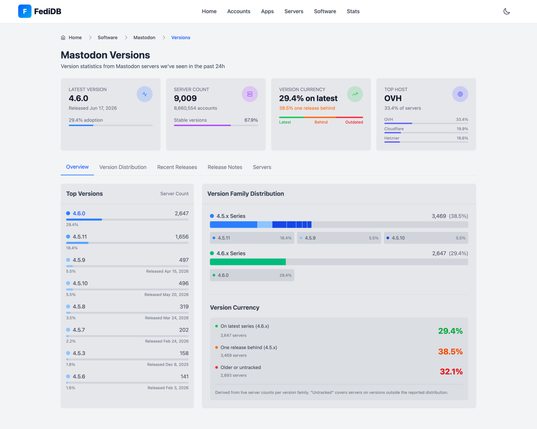Click the 4.5.3 row in Top Versions
The width and height of the screenshot is (537, 429).
(127, 358)
